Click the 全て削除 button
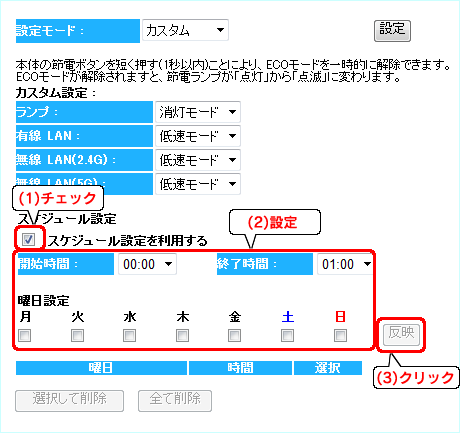460x433 pixels. (x=175, y=401)
